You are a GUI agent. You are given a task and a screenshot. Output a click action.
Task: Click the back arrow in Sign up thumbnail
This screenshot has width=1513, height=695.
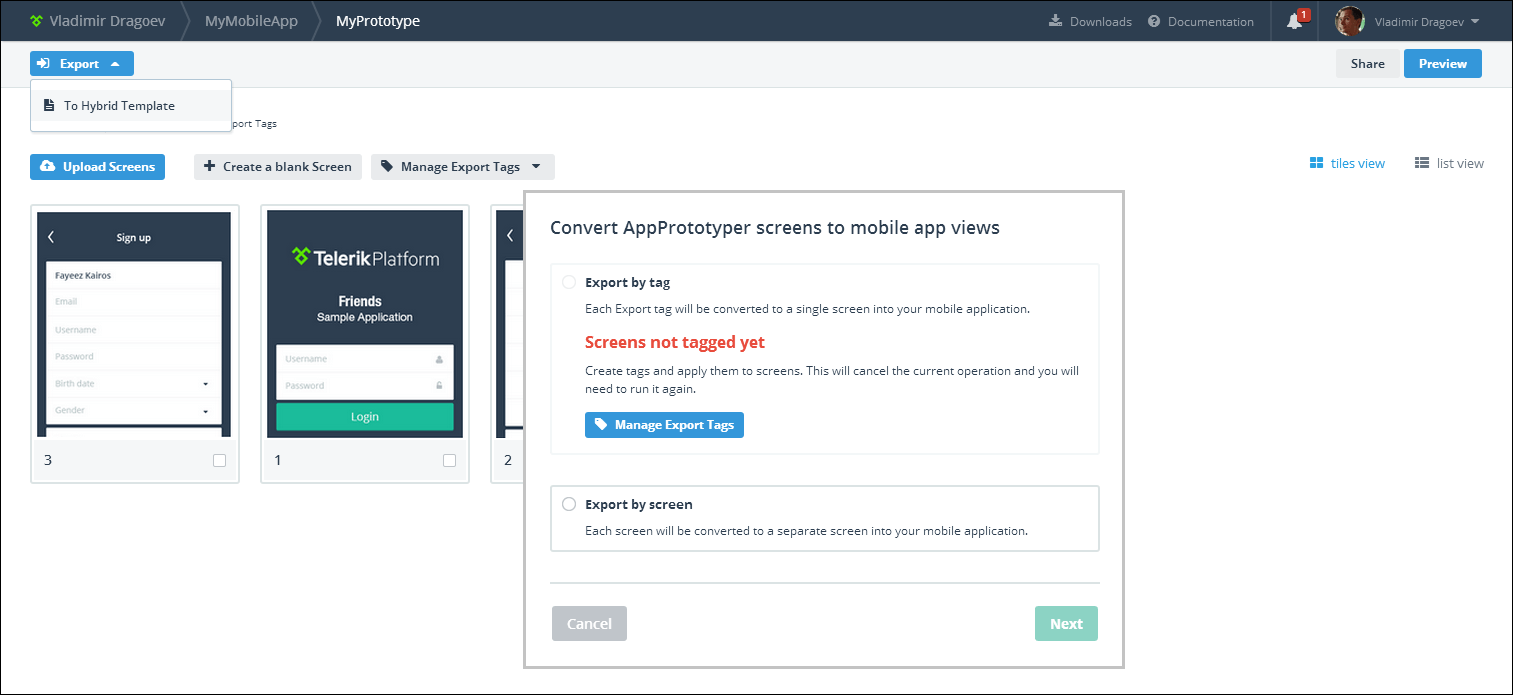click(x=51, y=237)
